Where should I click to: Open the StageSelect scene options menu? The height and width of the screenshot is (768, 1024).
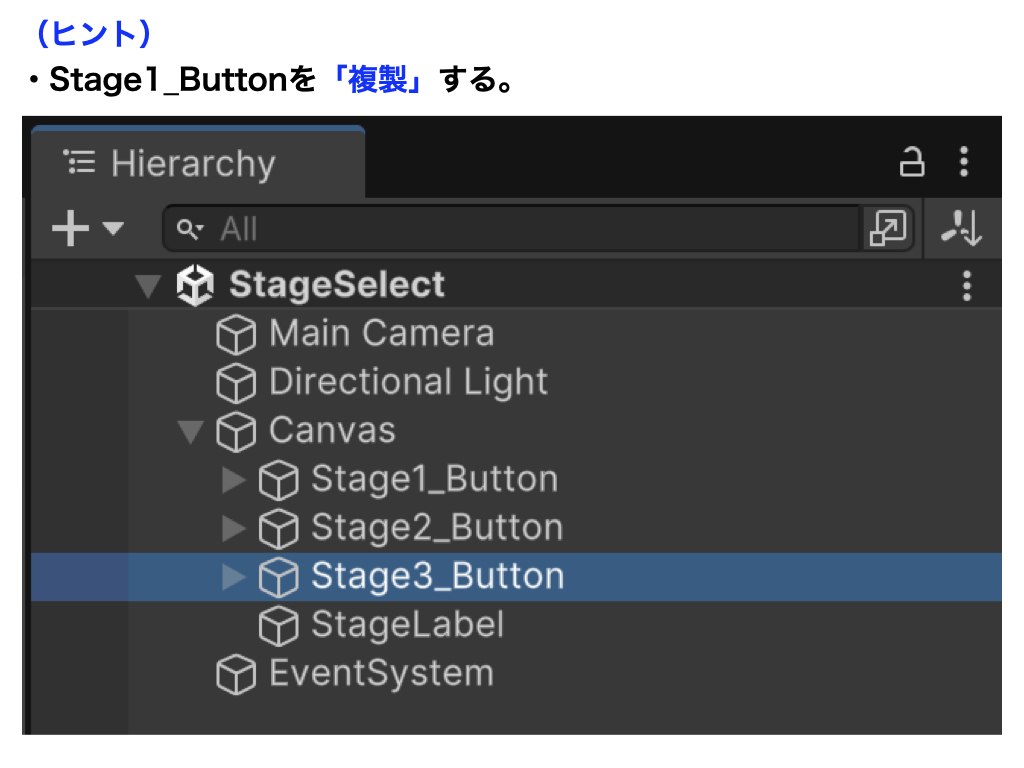pos(966,286)
